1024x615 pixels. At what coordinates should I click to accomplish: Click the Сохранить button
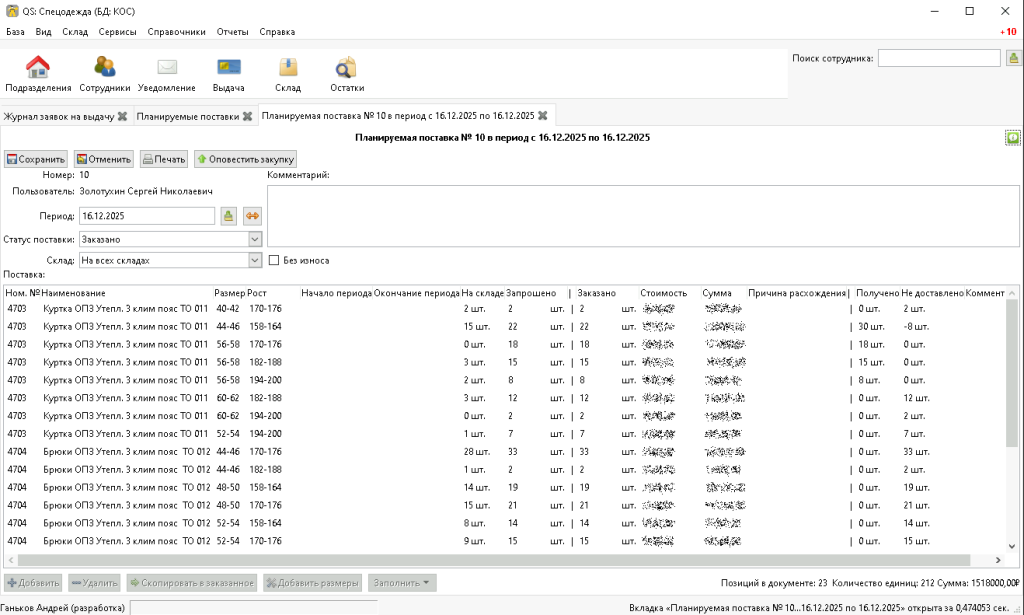coord(36,159)
